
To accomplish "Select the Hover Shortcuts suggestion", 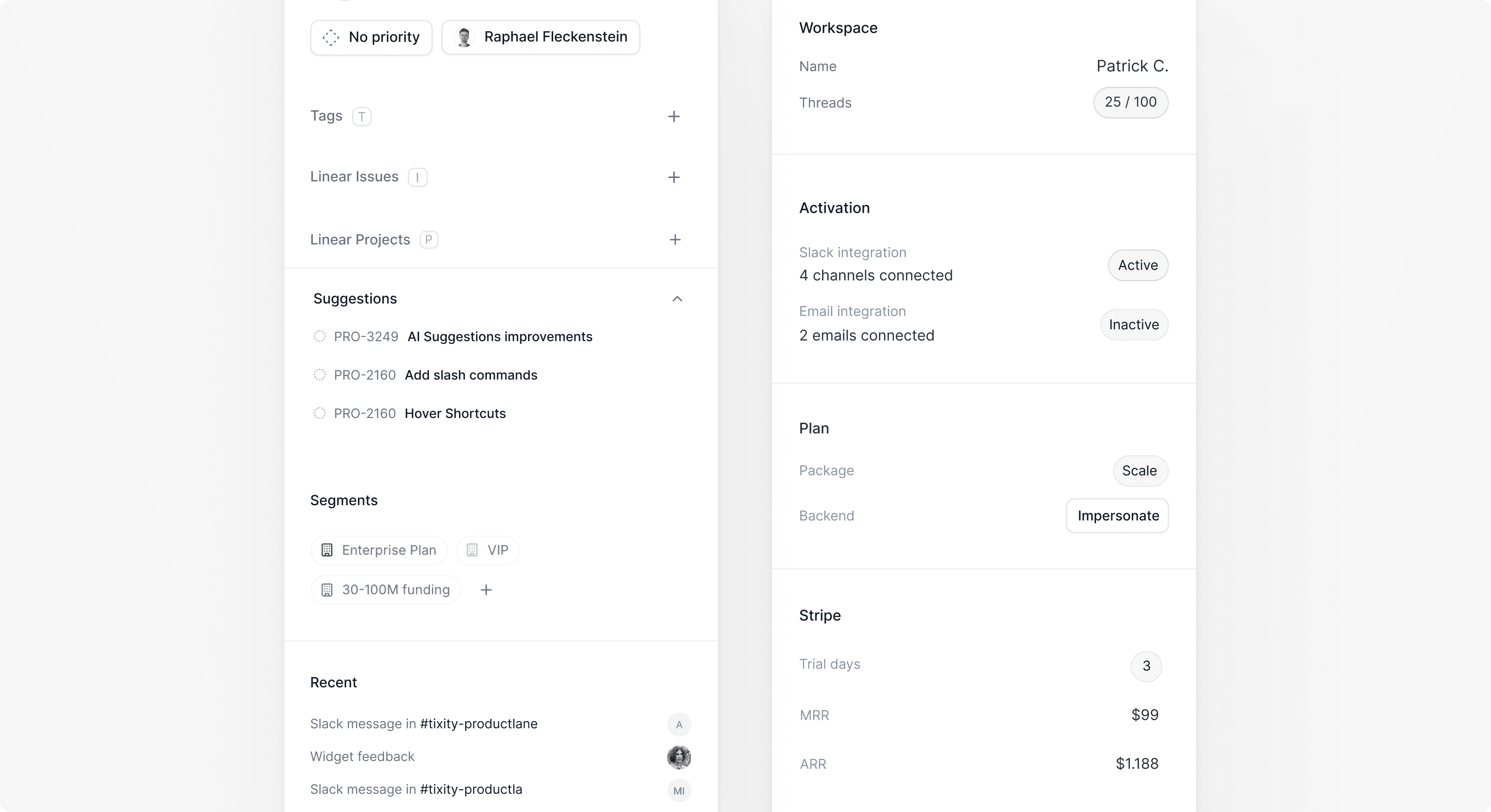I will [455, 413].
